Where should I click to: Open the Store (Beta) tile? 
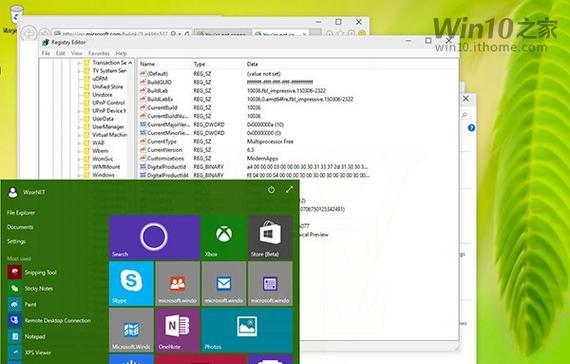coord(270,237)
